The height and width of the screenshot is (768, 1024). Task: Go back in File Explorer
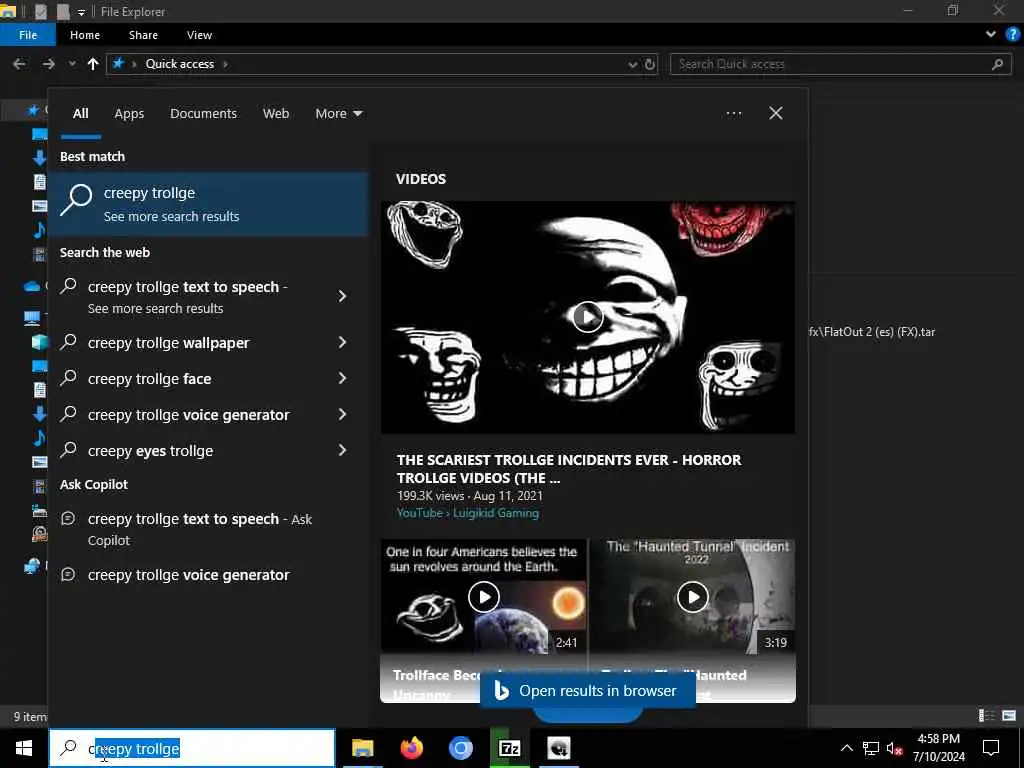click(19, 64)
